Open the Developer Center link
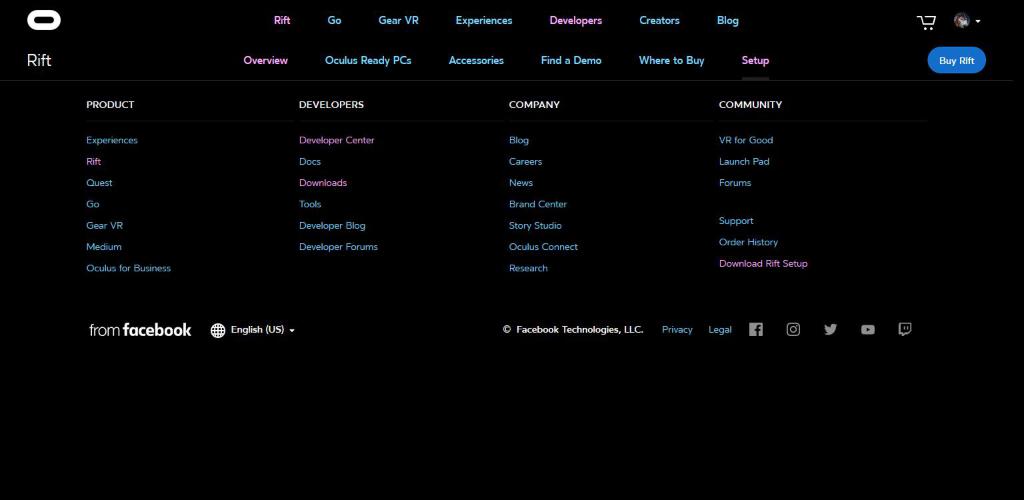The height and width of the screenshot is (500, 1024). [336, 140]
